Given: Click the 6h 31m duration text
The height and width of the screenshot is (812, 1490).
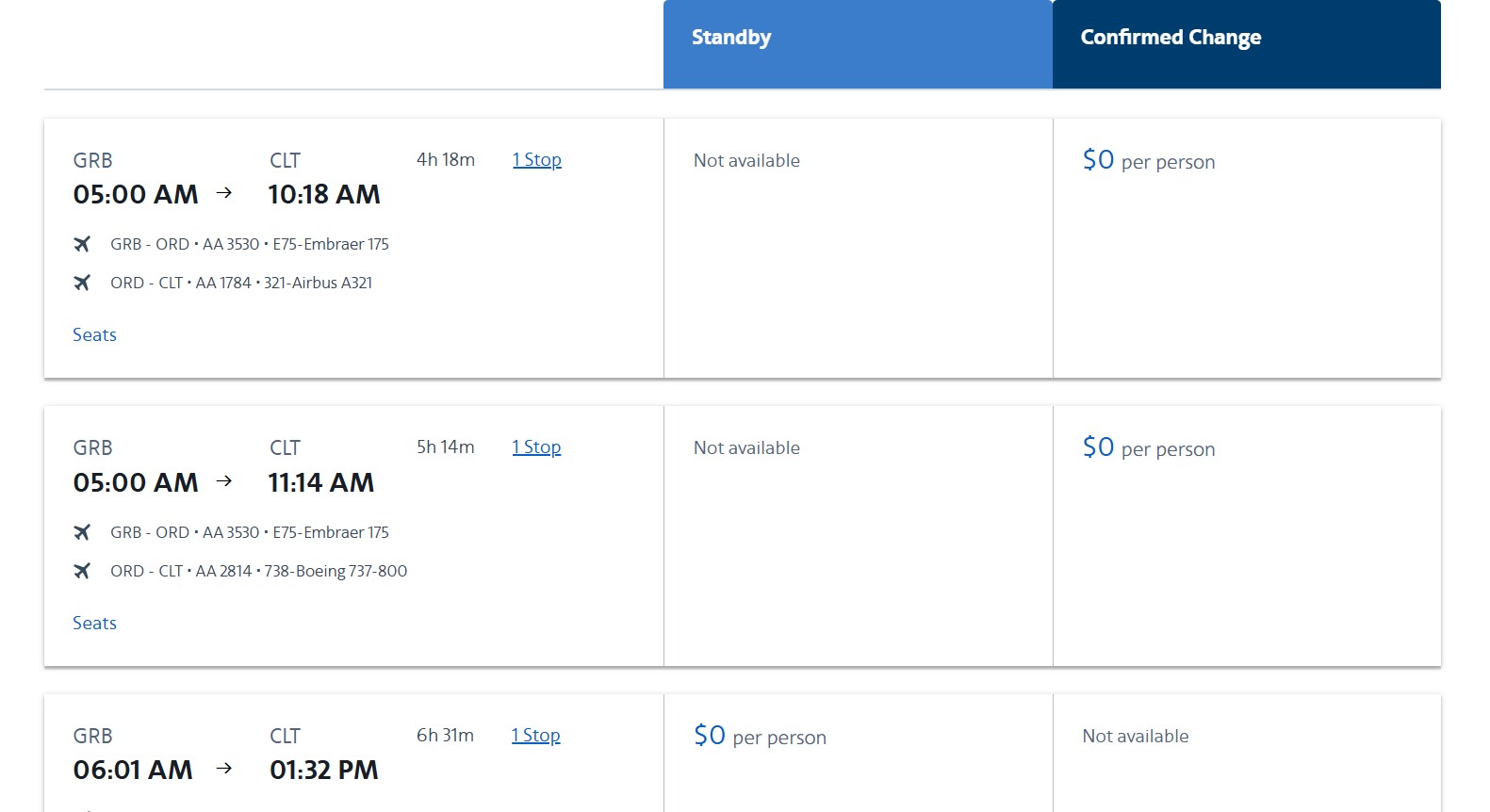Looking at the screenshot, I should (446, 736).
